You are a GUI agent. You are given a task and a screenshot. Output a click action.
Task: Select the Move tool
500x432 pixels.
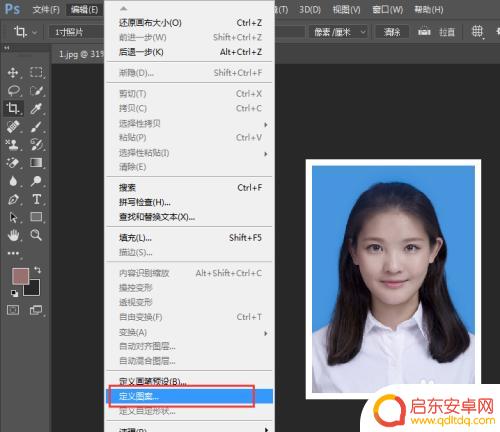pyautogui.click(x=13, y=73)
